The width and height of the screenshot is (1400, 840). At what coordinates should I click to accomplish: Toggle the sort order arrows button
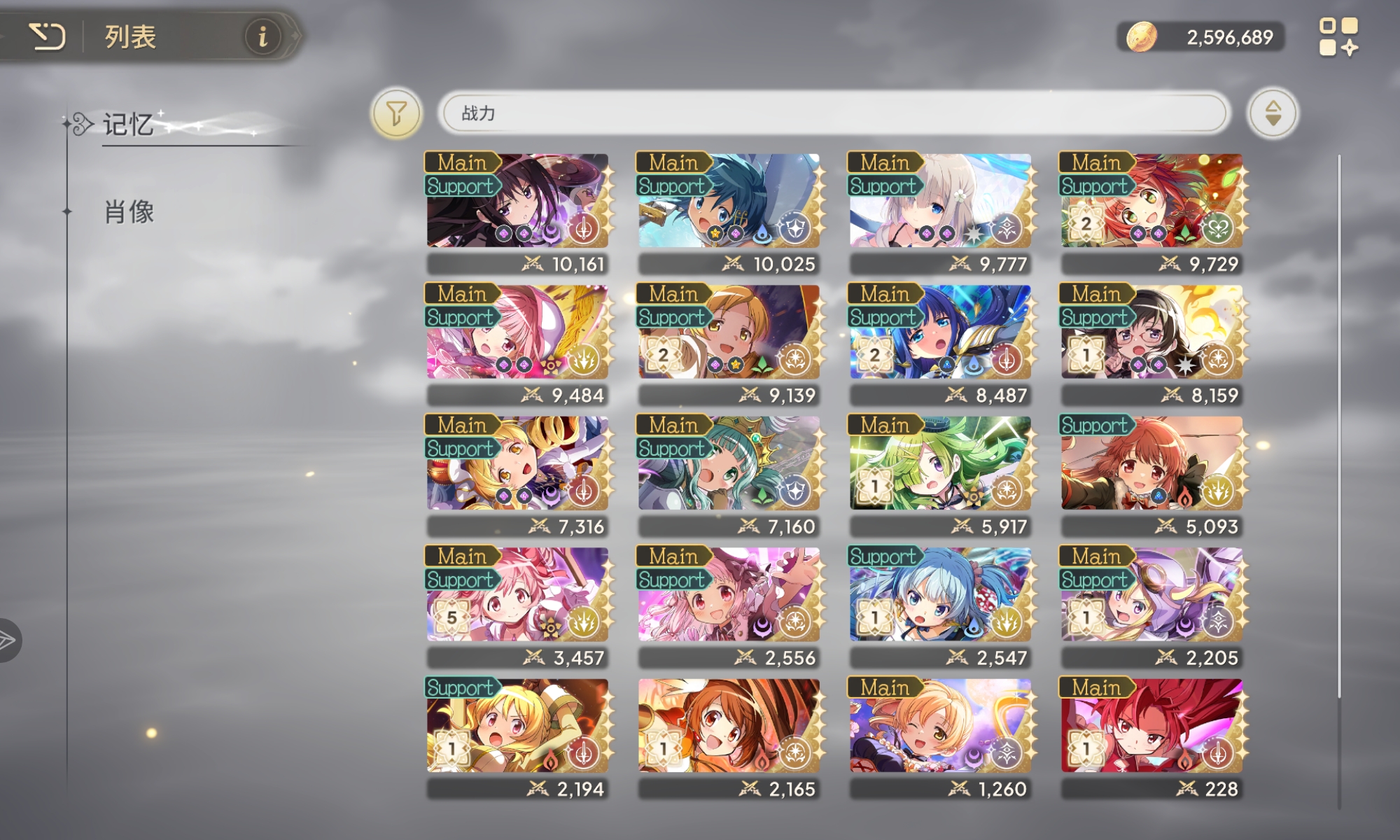1273,113
